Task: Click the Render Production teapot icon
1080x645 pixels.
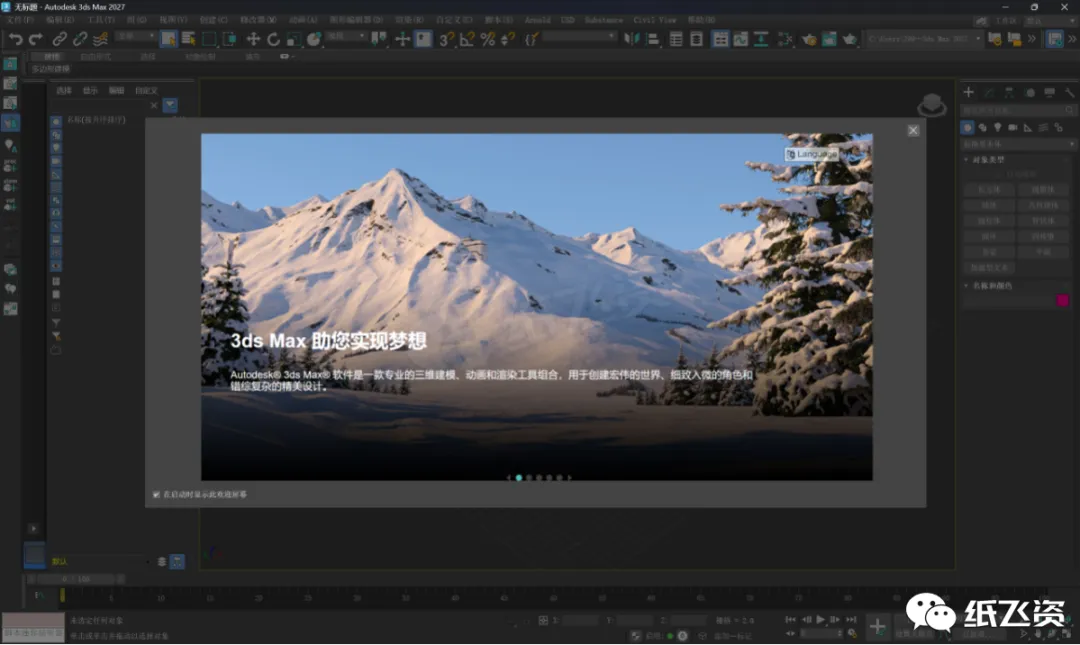Action: click(850, 39)
